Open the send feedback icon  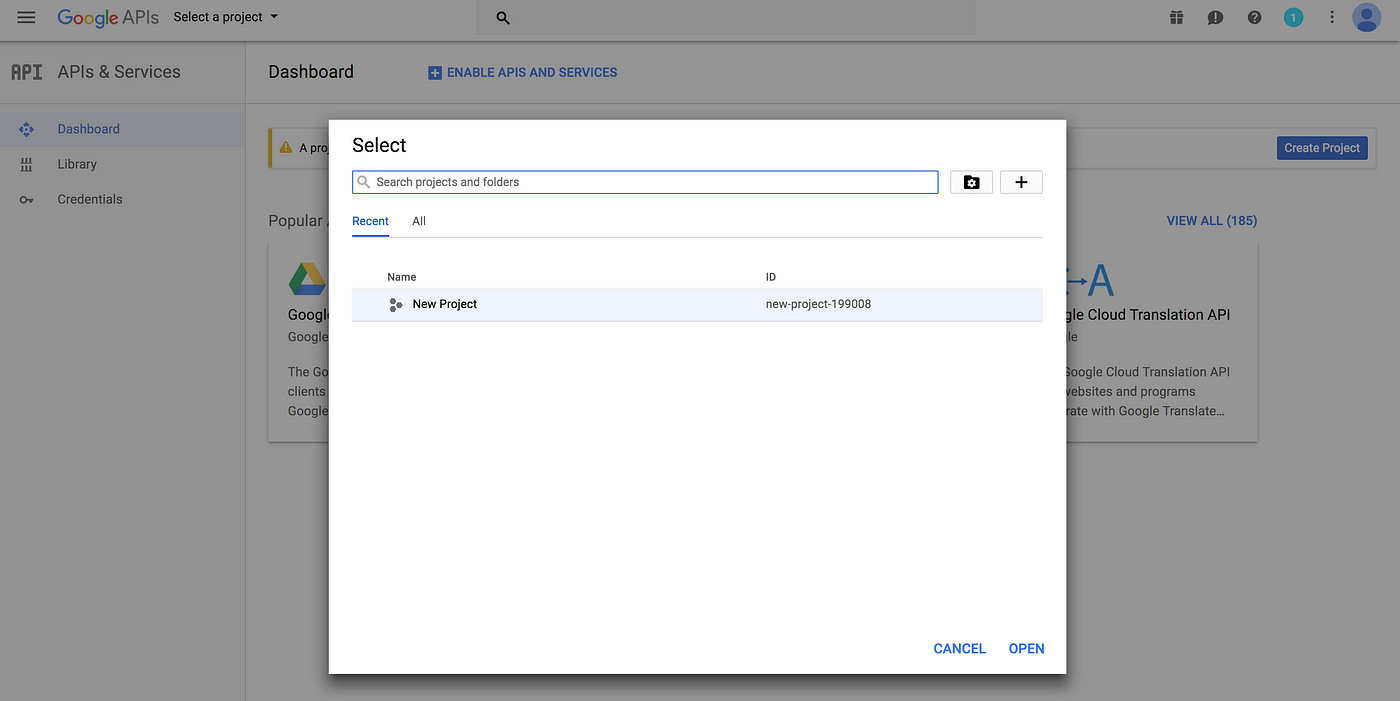tap(1215, 17)
